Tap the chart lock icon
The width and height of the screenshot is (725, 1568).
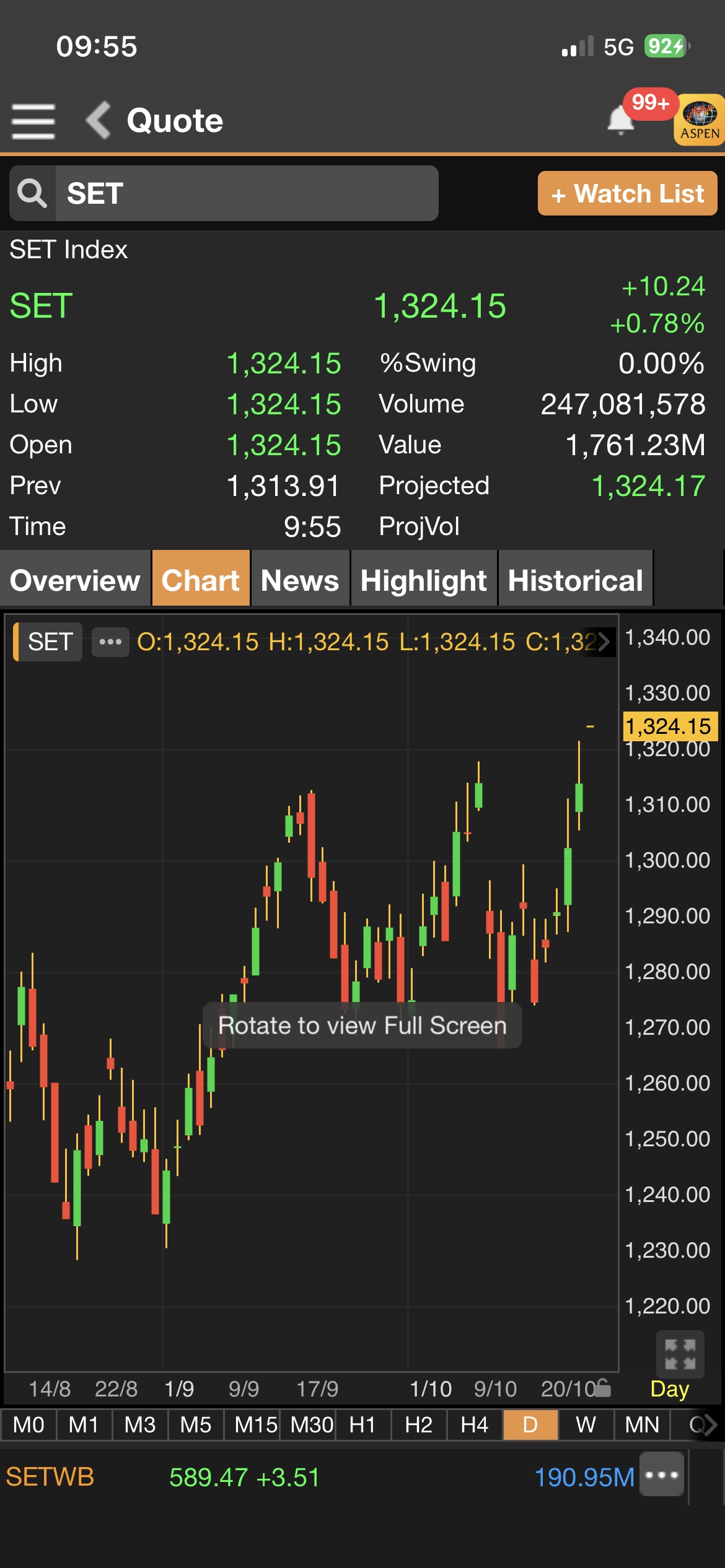pos(602,1388)
